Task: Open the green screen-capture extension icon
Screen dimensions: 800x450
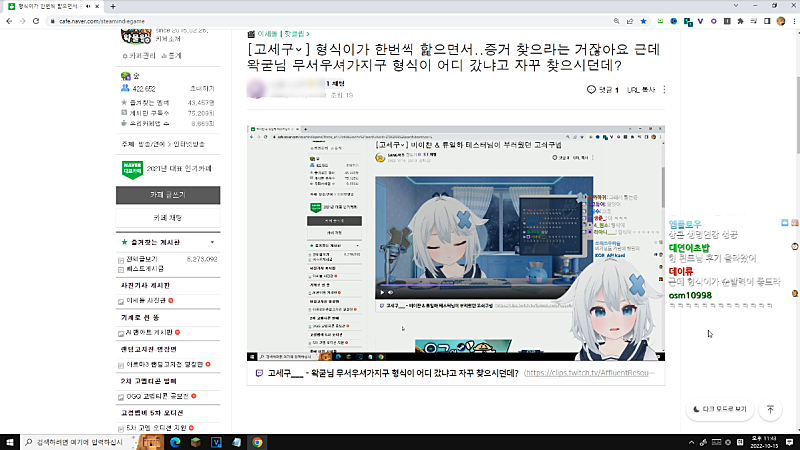Action: 660,21
